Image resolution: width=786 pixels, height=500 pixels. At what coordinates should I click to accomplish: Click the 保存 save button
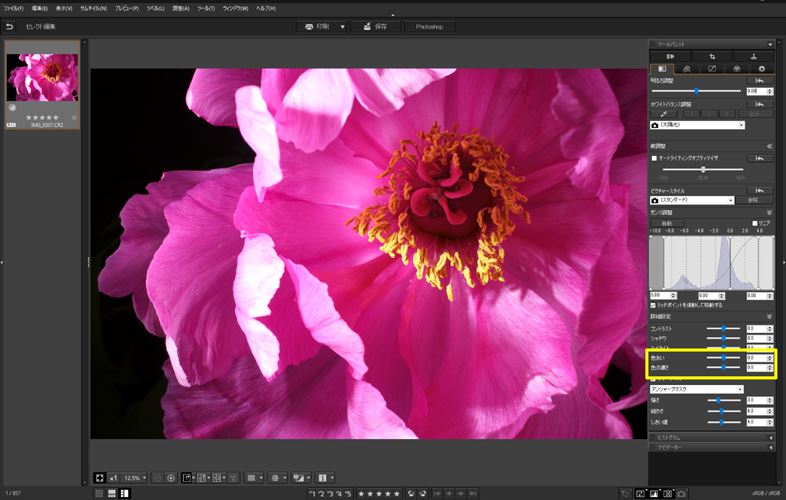tap(375, 27)
